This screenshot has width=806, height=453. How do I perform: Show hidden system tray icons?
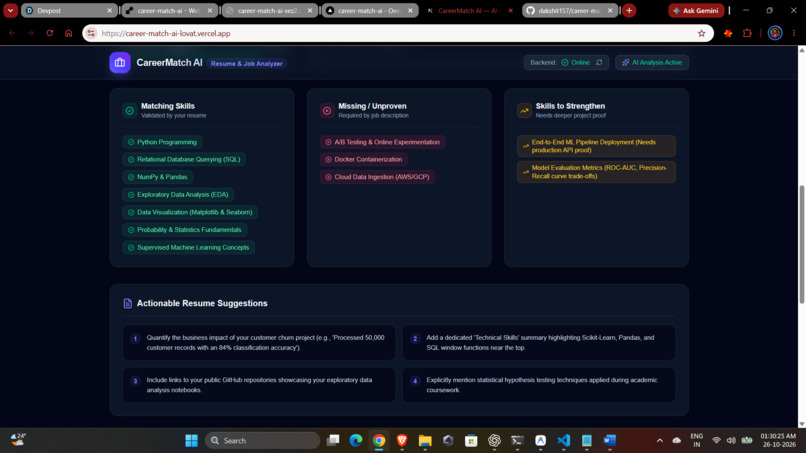[660, 441]
